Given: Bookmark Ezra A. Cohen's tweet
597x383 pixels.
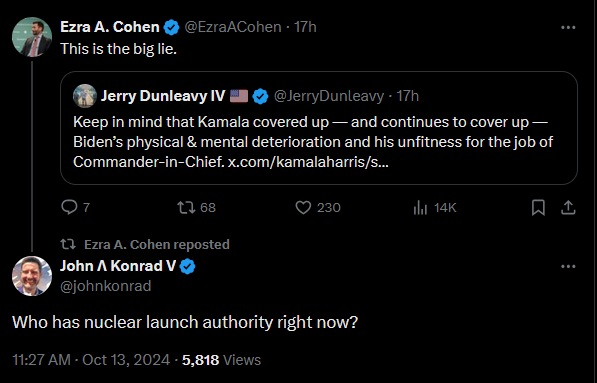Looking at the screenshot, I should (x=538, y=207).
